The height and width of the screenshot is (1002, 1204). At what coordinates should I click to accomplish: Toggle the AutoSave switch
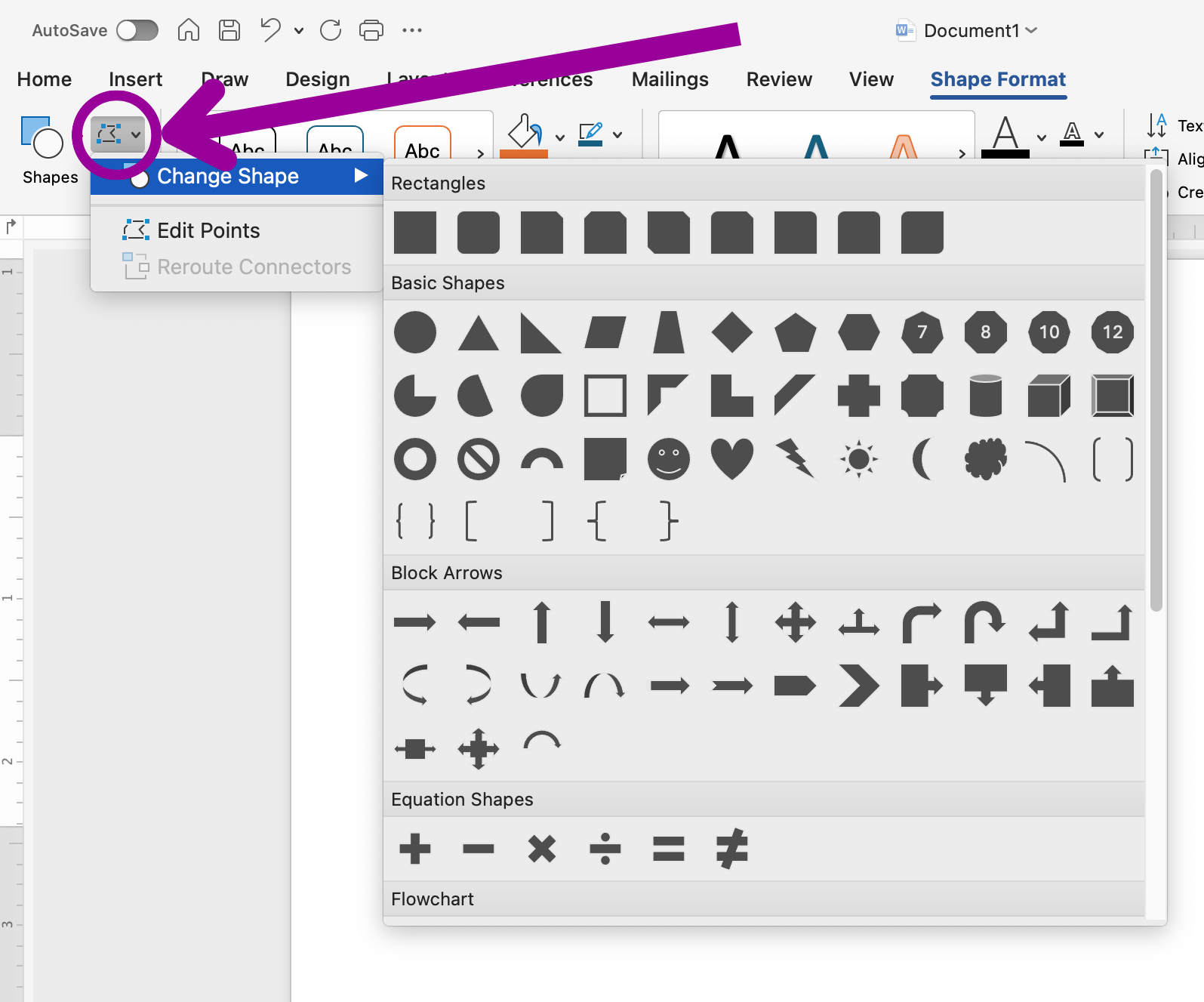[137, 30]
